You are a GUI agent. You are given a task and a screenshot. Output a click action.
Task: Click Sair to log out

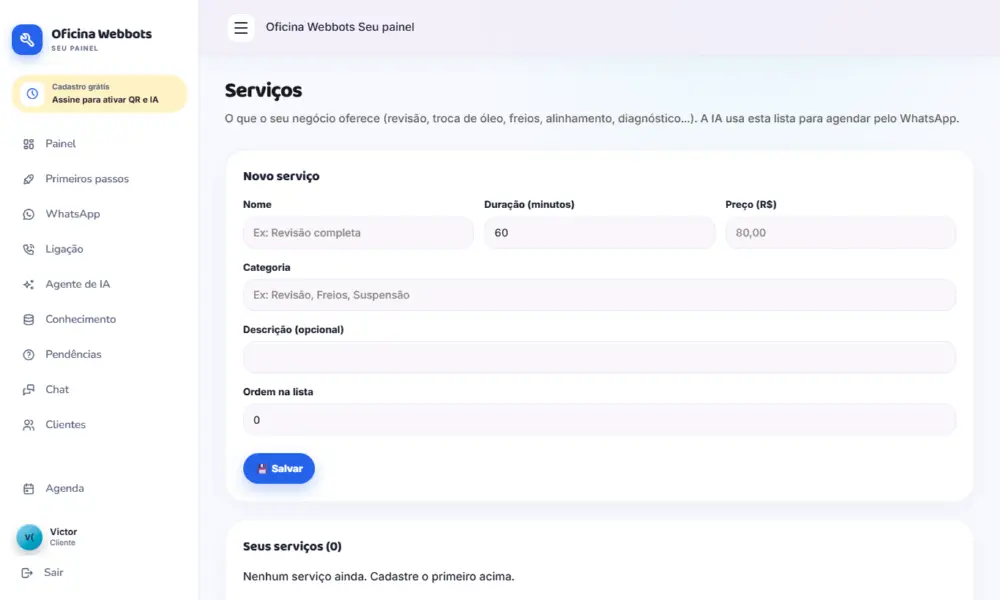click(54, 573)
